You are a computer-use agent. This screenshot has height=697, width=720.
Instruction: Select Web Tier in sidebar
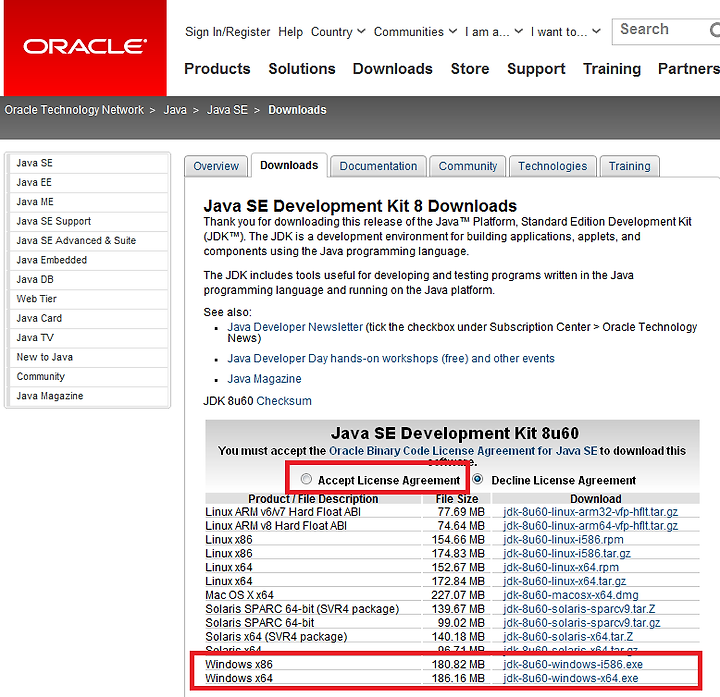coord(88,299)
